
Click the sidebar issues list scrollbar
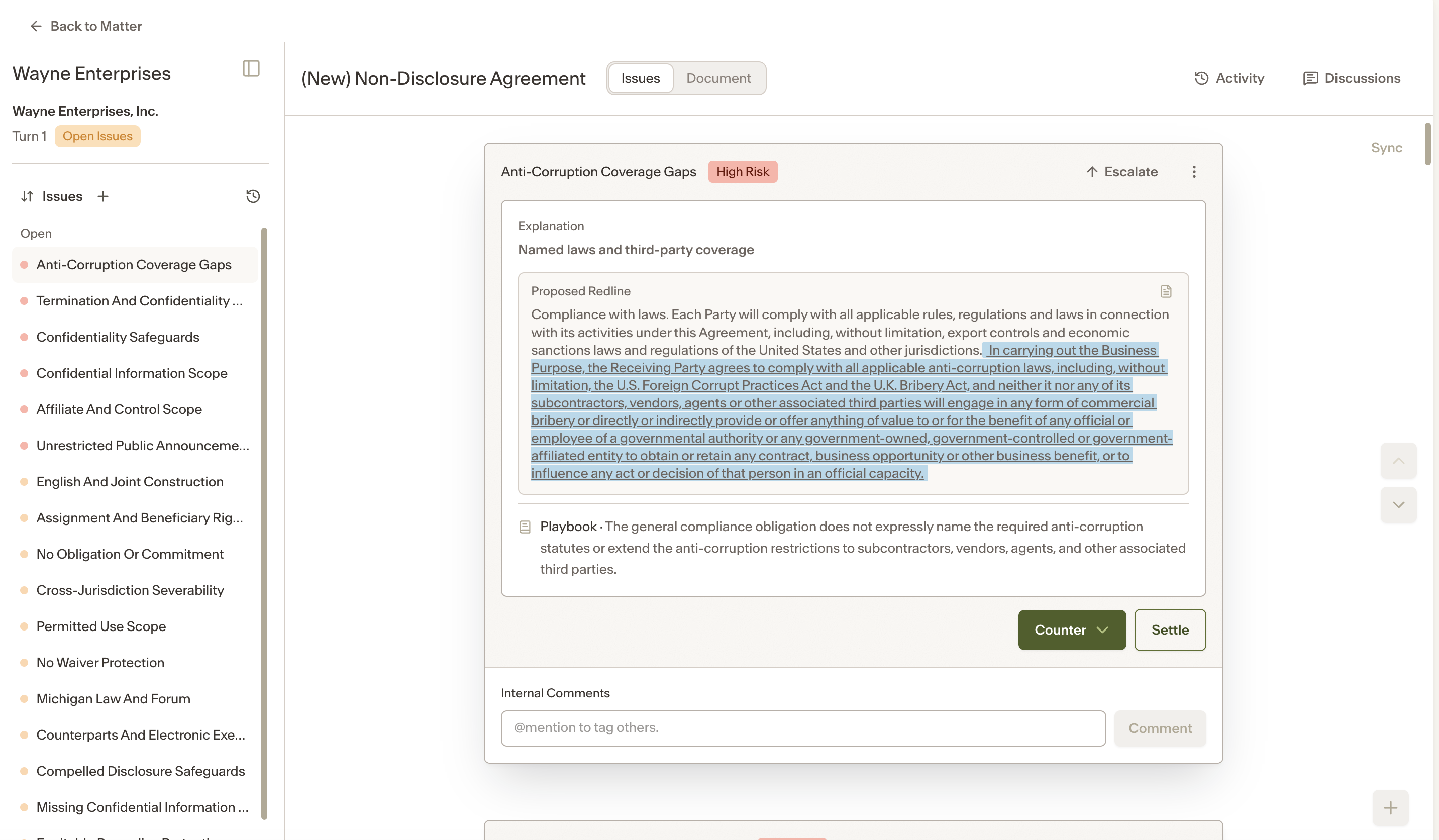[264, 523]
